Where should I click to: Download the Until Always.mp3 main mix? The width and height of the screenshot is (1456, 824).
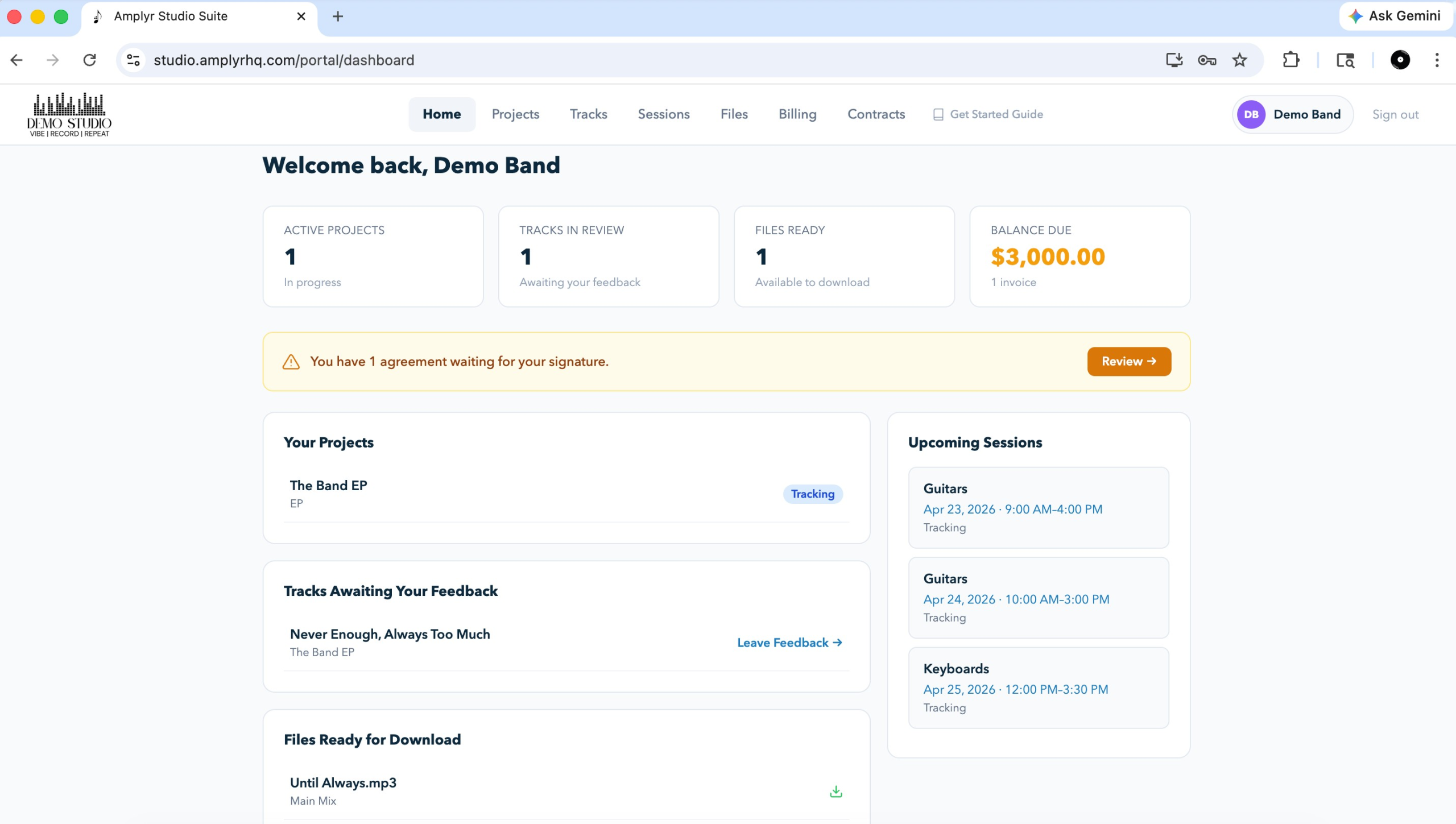[835, 790]
